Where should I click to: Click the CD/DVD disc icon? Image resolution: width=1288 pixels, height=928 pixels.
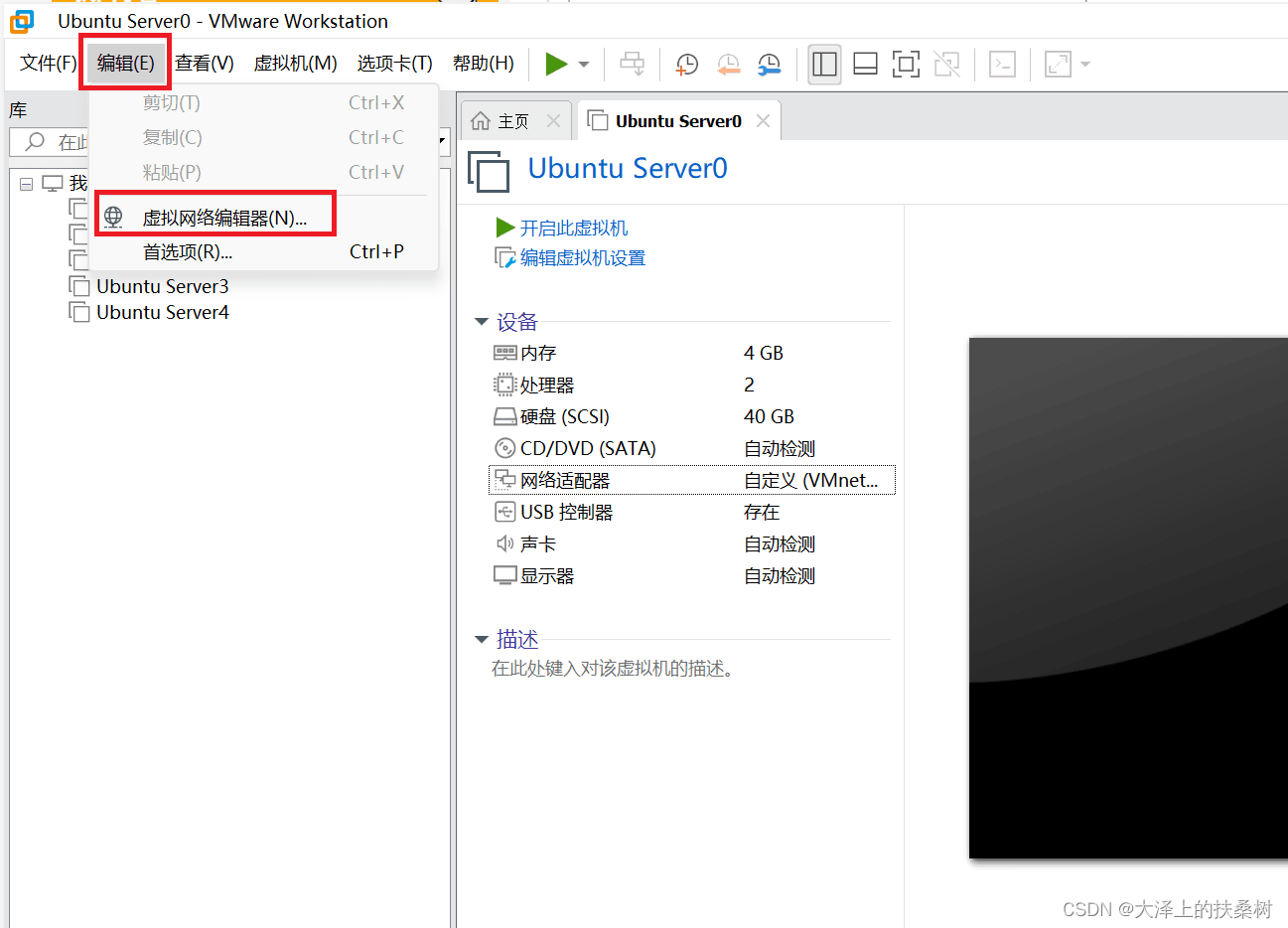tap(505, 448)
